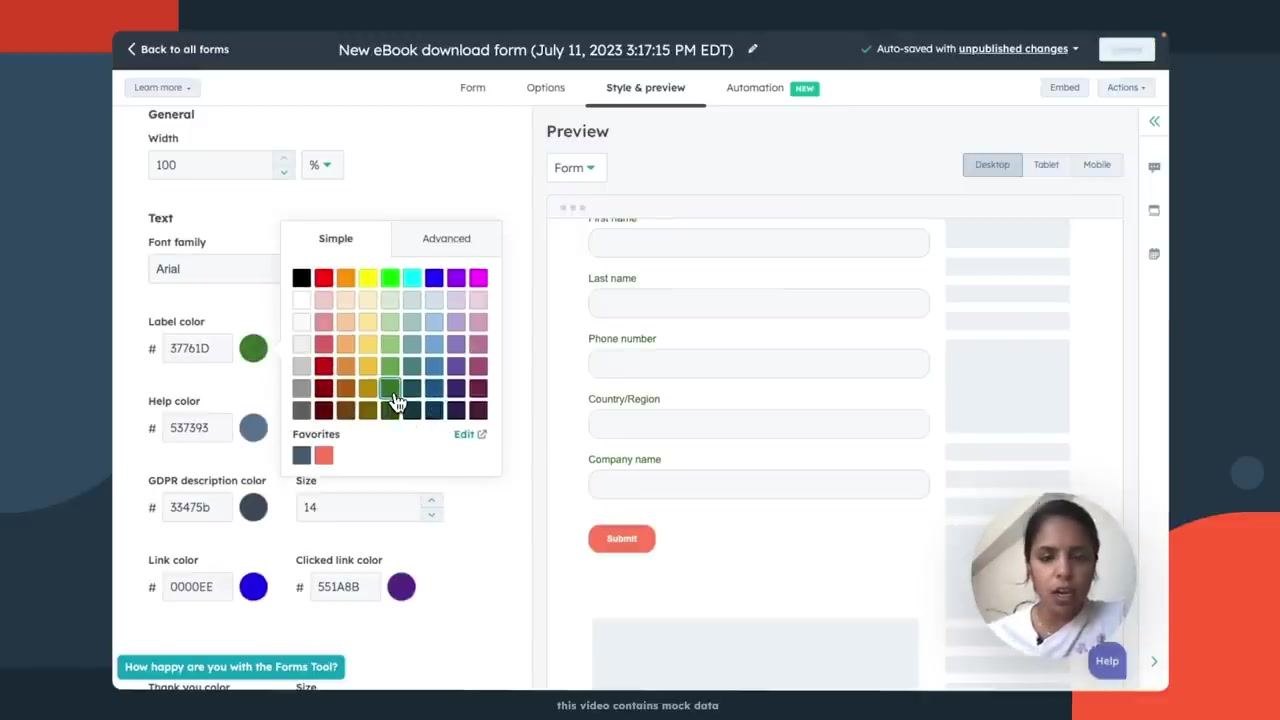Pick the black swatch in the color picker
Viewport: 1280px width, 720px height.
302,278
